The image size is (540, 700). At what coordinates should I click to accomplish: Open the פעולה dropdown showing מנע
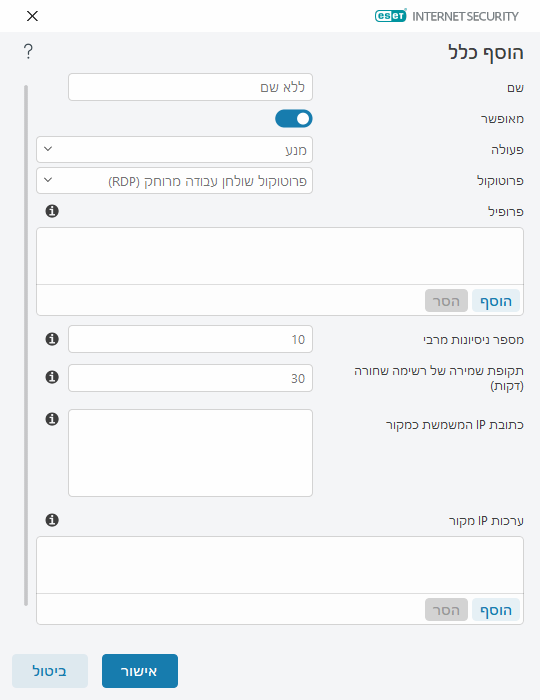pyautogui.click(x=174, y=150)
